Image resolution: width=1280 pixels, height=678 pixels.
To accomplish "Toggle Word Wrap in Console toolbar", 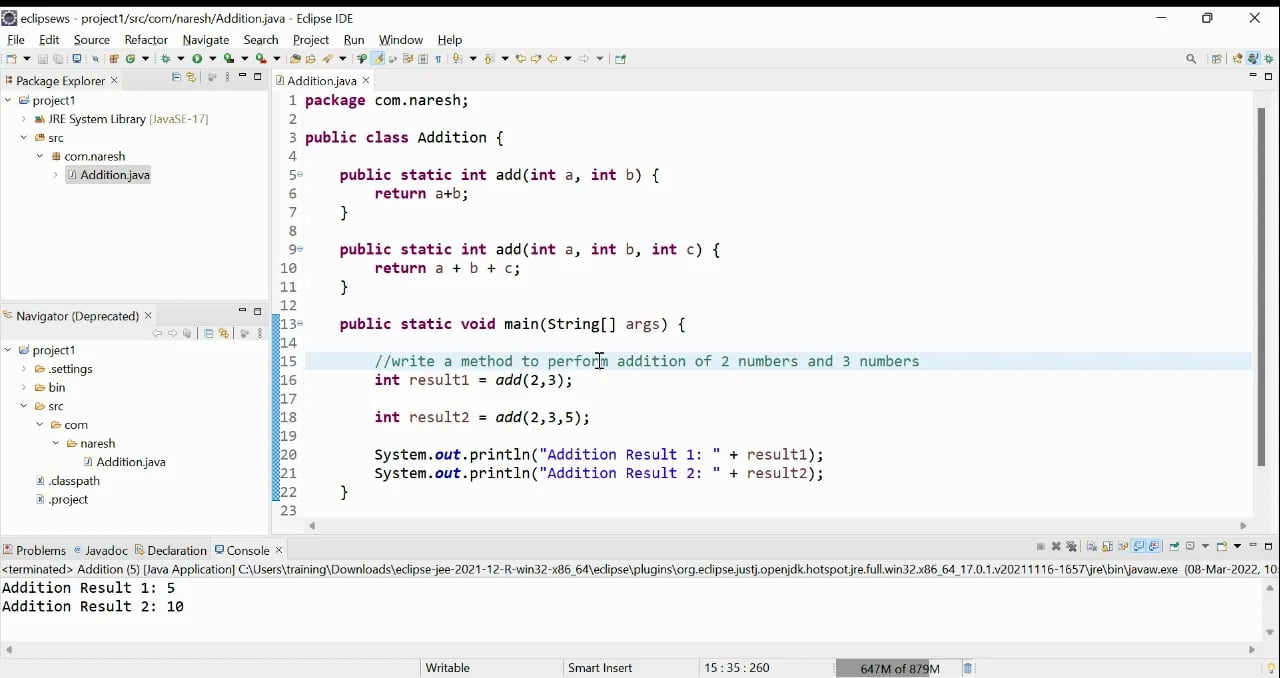I will (1123, 547).
